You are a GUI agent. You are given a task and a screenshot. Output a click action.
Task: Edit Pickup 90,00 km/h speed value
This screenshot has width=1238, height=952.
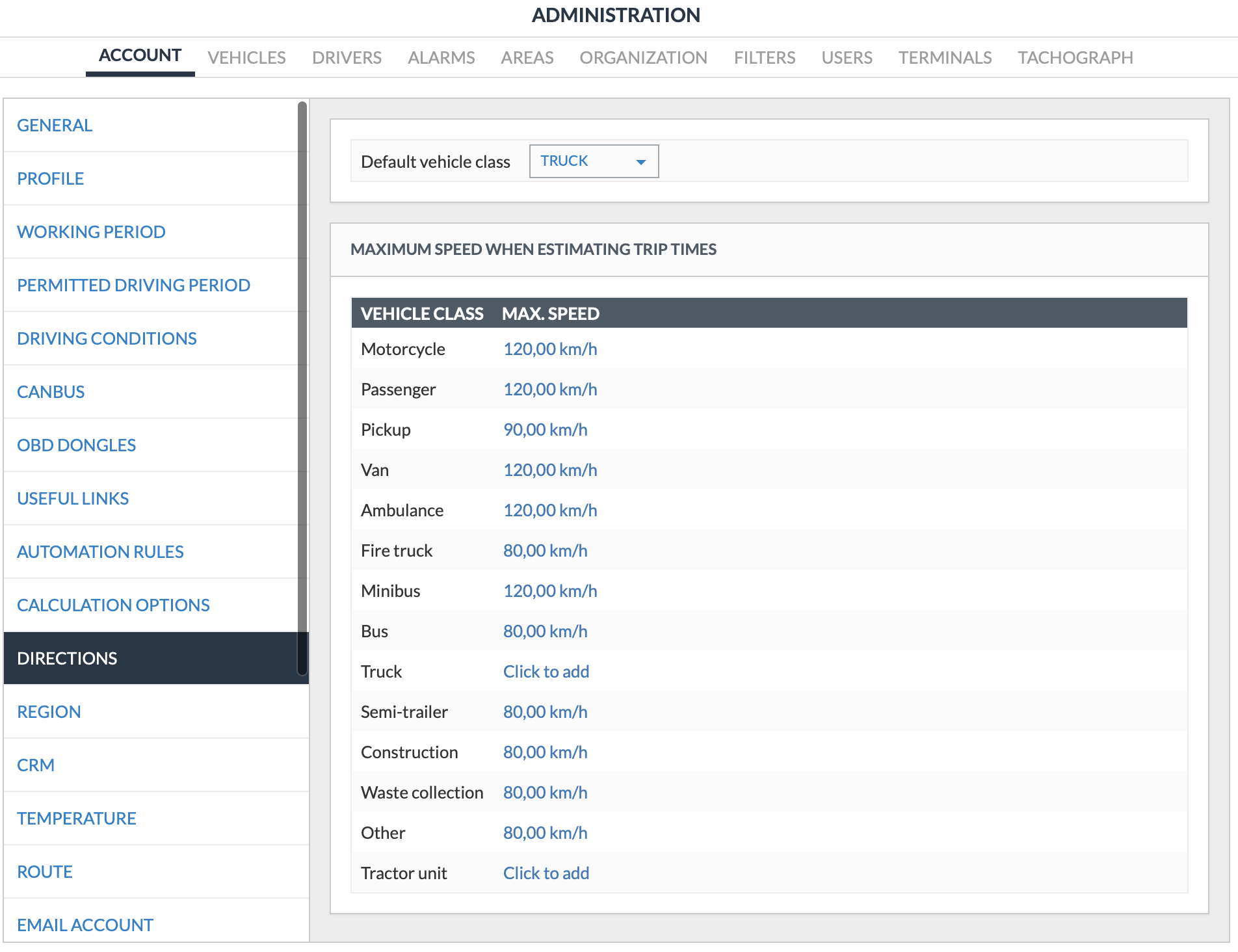point(545,430)
